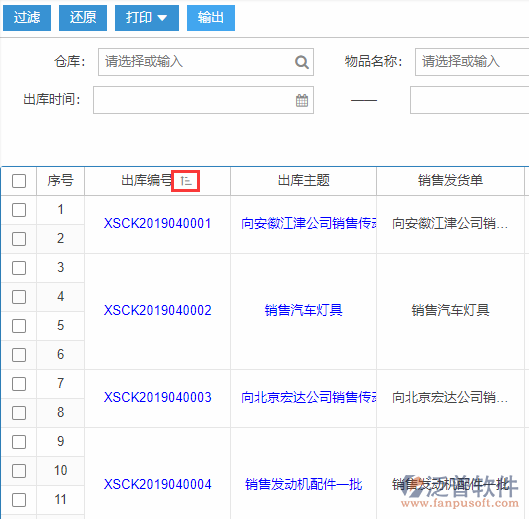Screen dimensions: 529x519
Task: Check the checkbox for row 2
Action: (19, 239)
